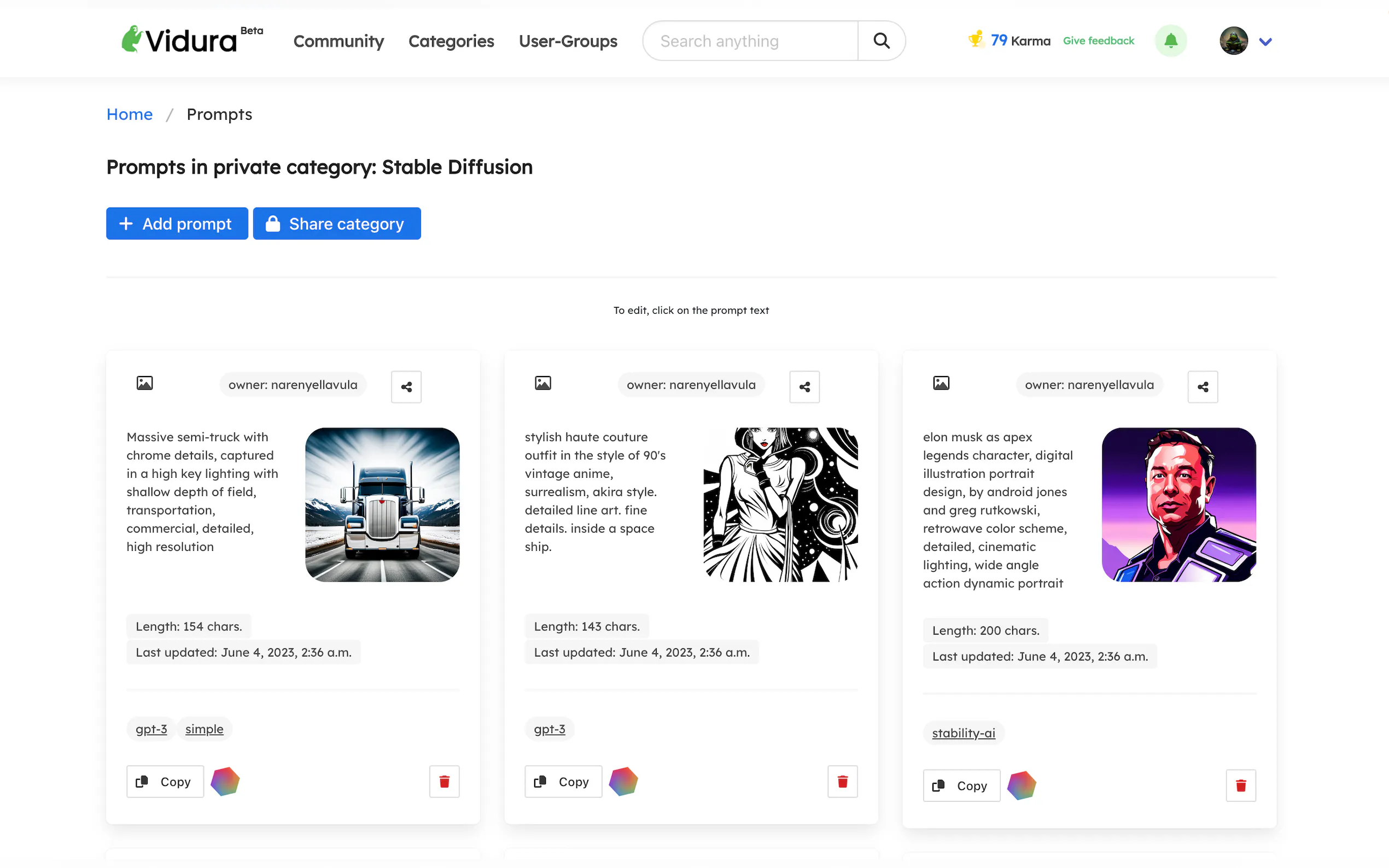
Task: Click the Share category button
Action: (336, 224)
